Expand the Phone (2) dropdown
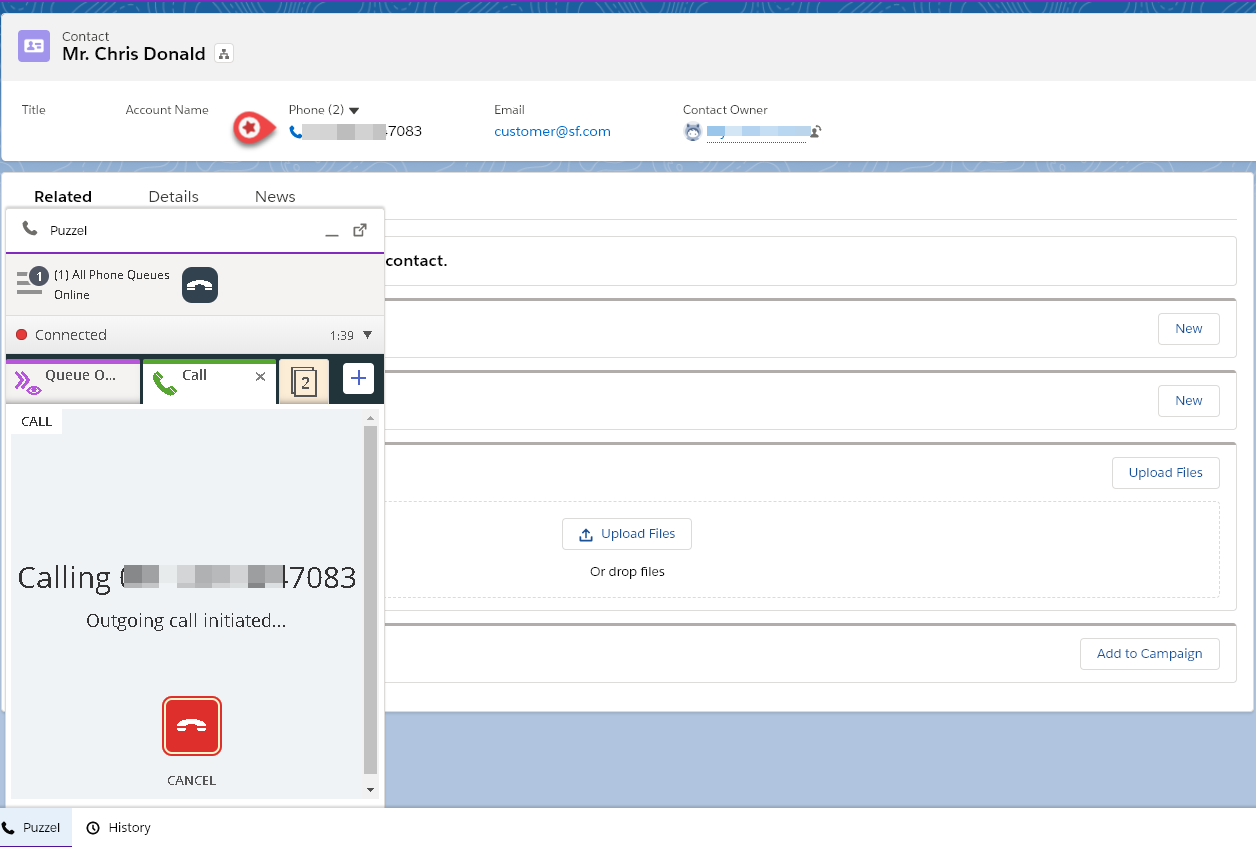Viewport: 1256px width, 847px height. point(354,110)
